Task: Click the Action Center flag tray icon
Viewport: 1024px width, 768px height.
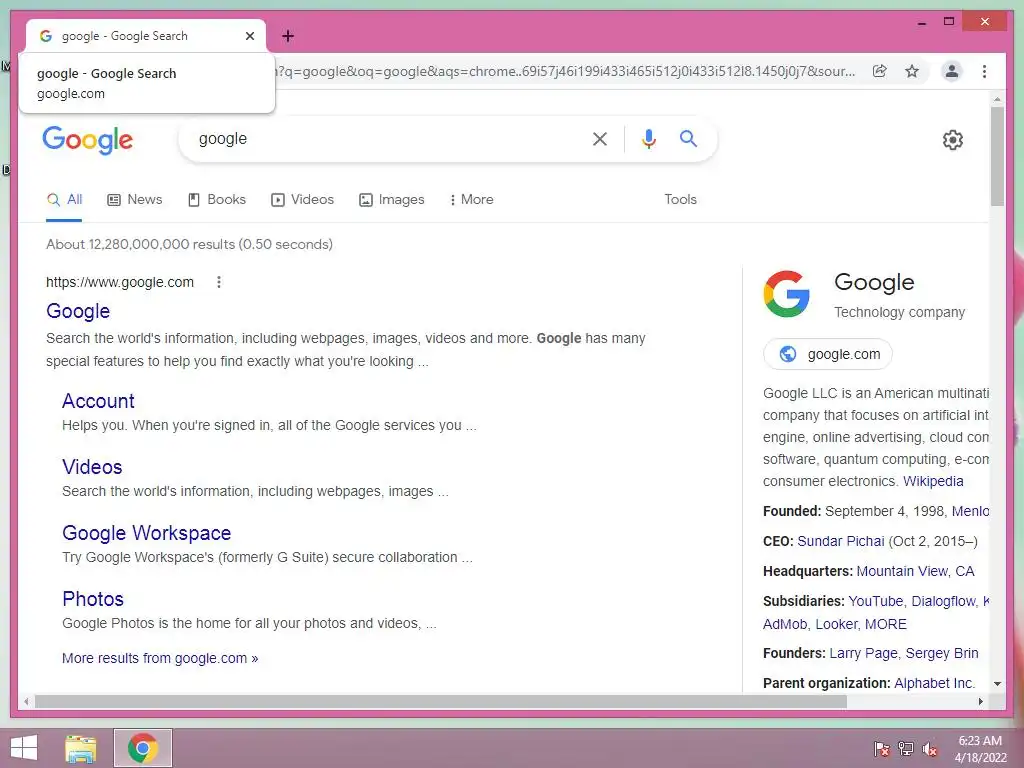Action: click(x=882, y=748)
